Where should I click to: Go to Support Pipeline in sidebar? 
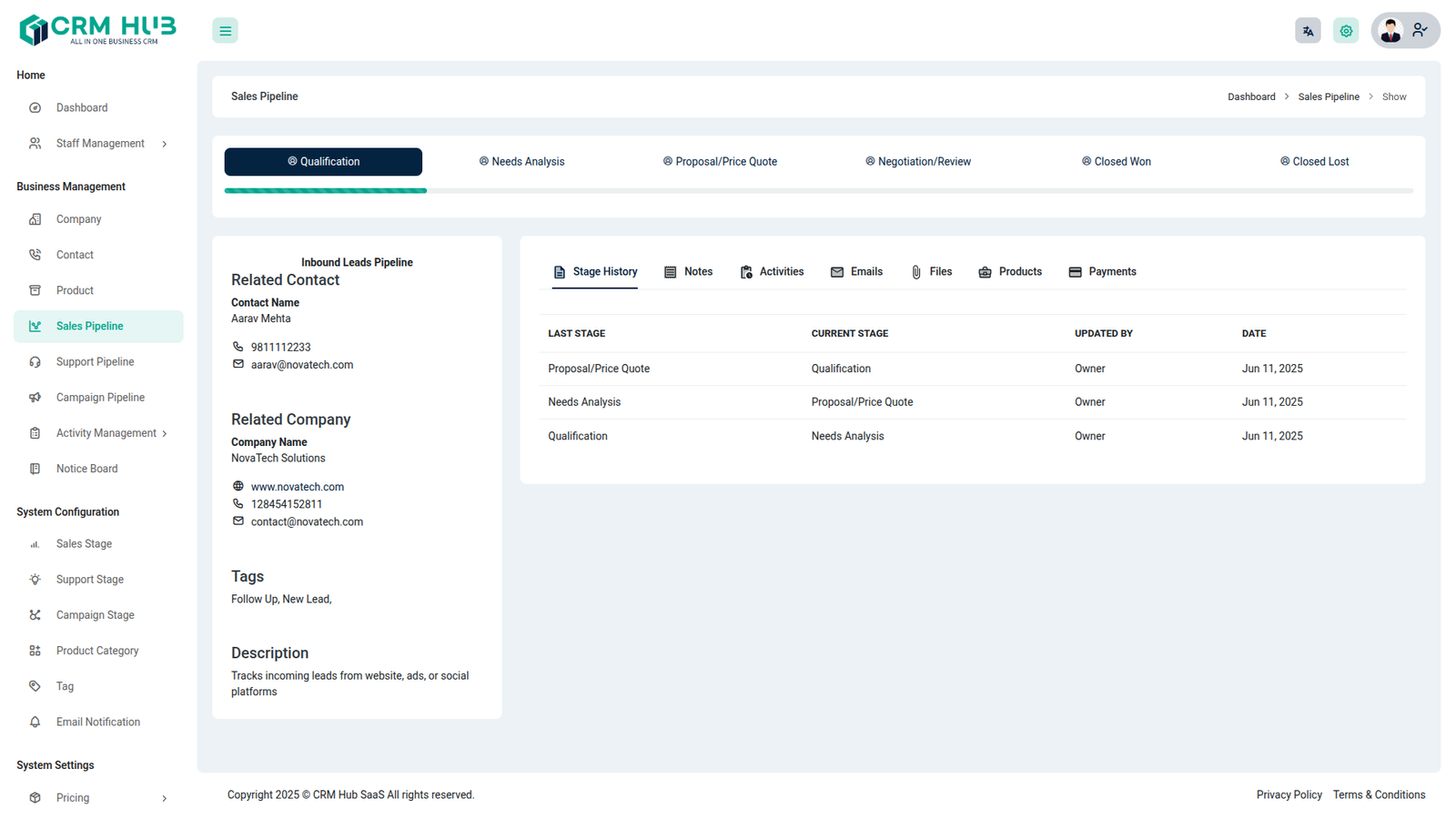click(x=95, y=362)
